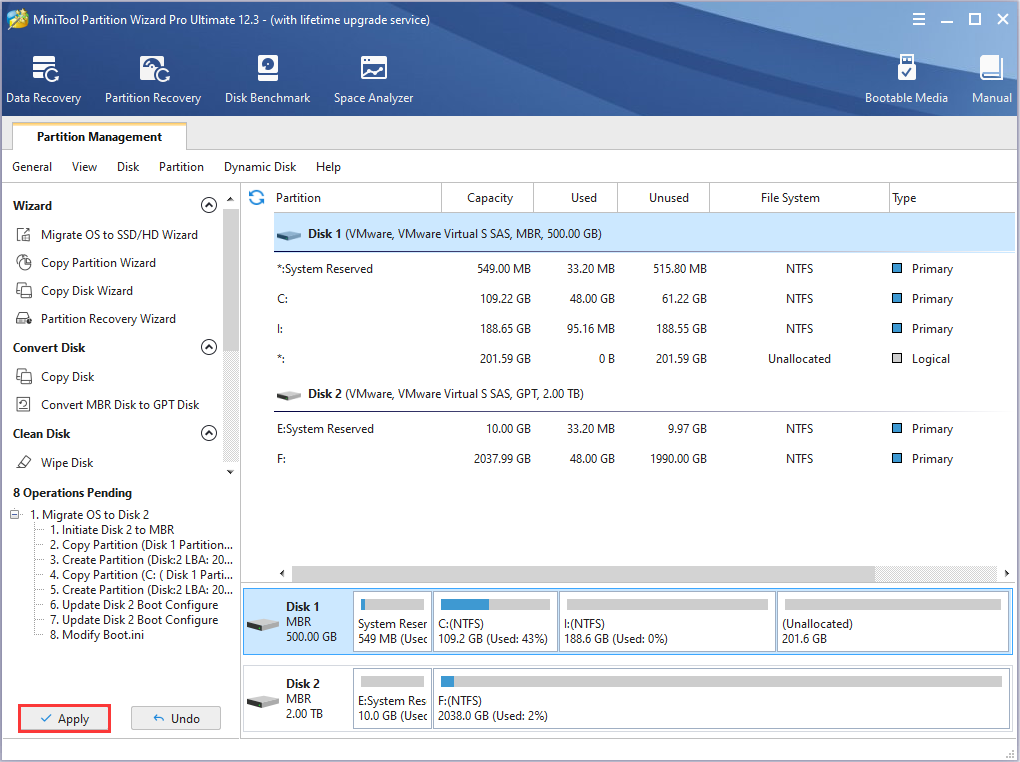Select E:System Reserved block in Disk 2 map
The image size is (1020, 762).
click(392, 699)
